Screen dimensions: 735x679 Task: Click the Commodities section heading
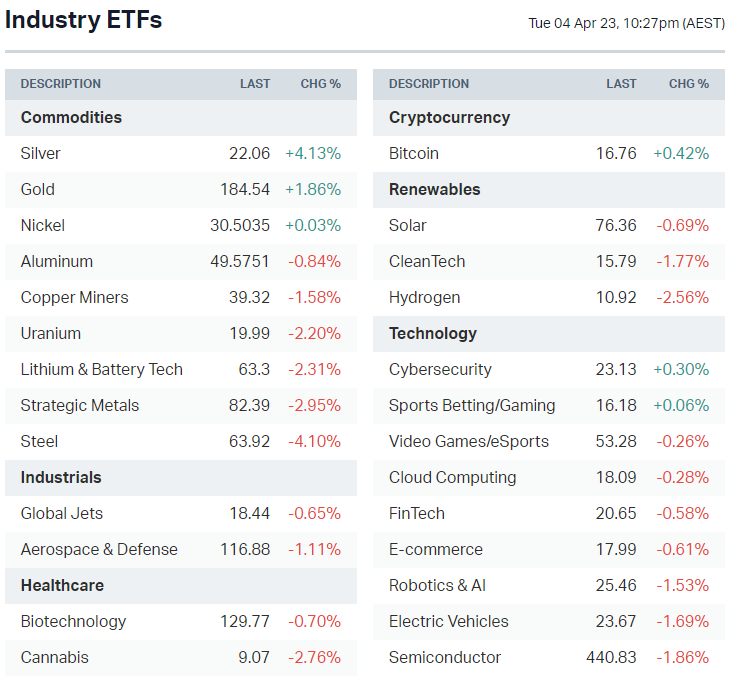(71, 118)
